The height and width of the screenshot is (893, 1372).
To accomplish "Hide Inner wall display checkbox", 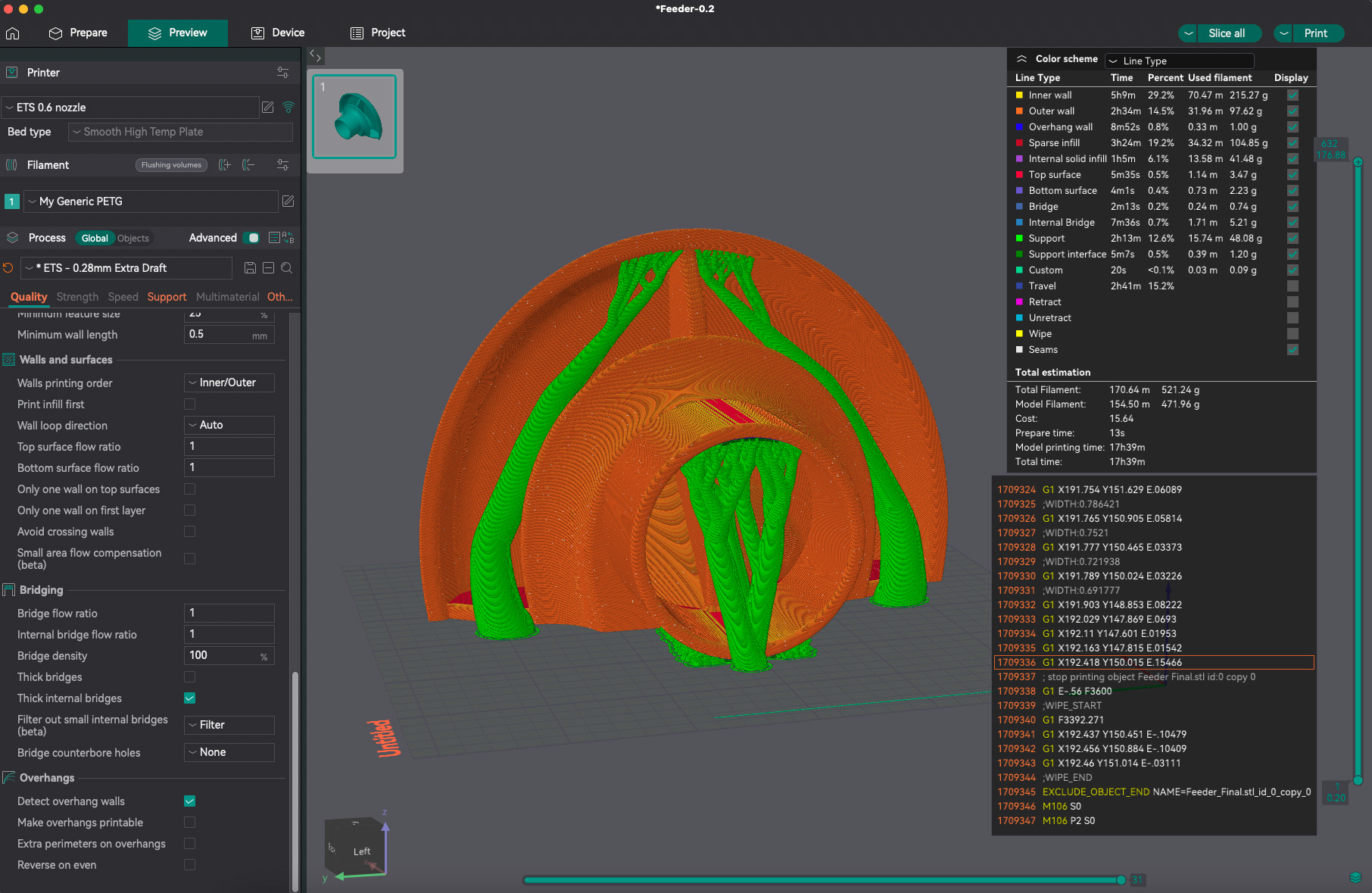I will (x=1292, y=95).
